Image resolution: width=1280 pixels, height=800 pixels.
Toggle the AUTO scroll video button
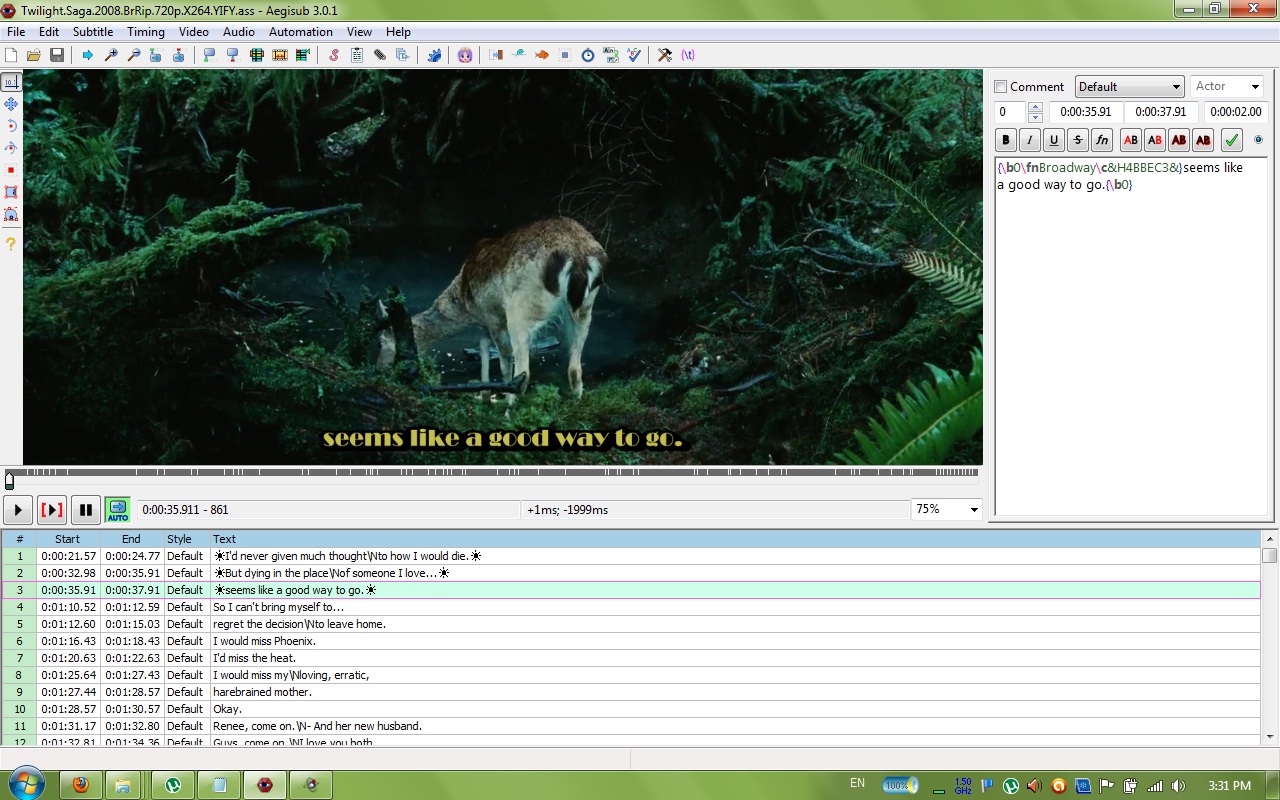pos(118,510)
